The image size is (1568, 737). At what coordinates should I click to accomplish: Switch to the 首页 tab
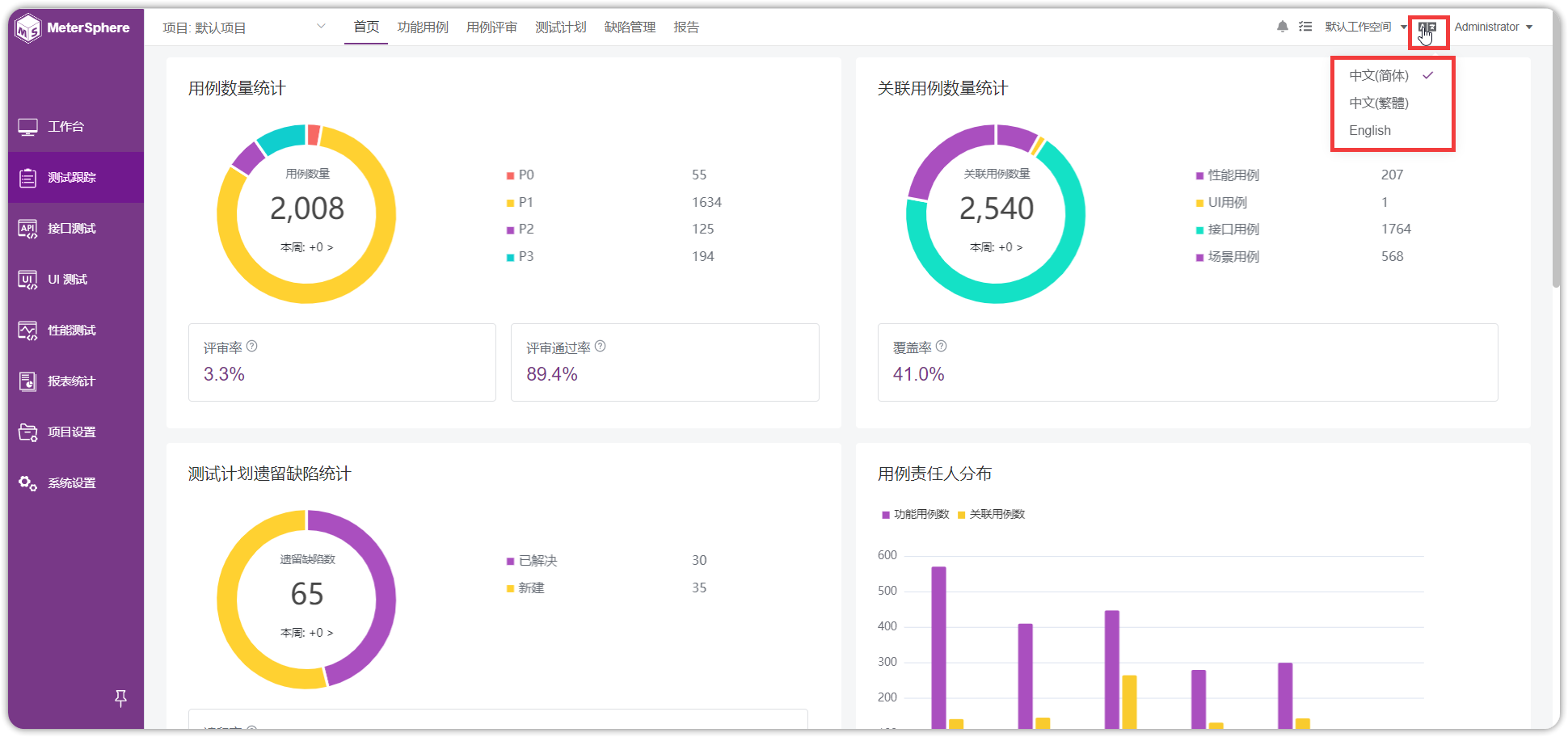366,27
